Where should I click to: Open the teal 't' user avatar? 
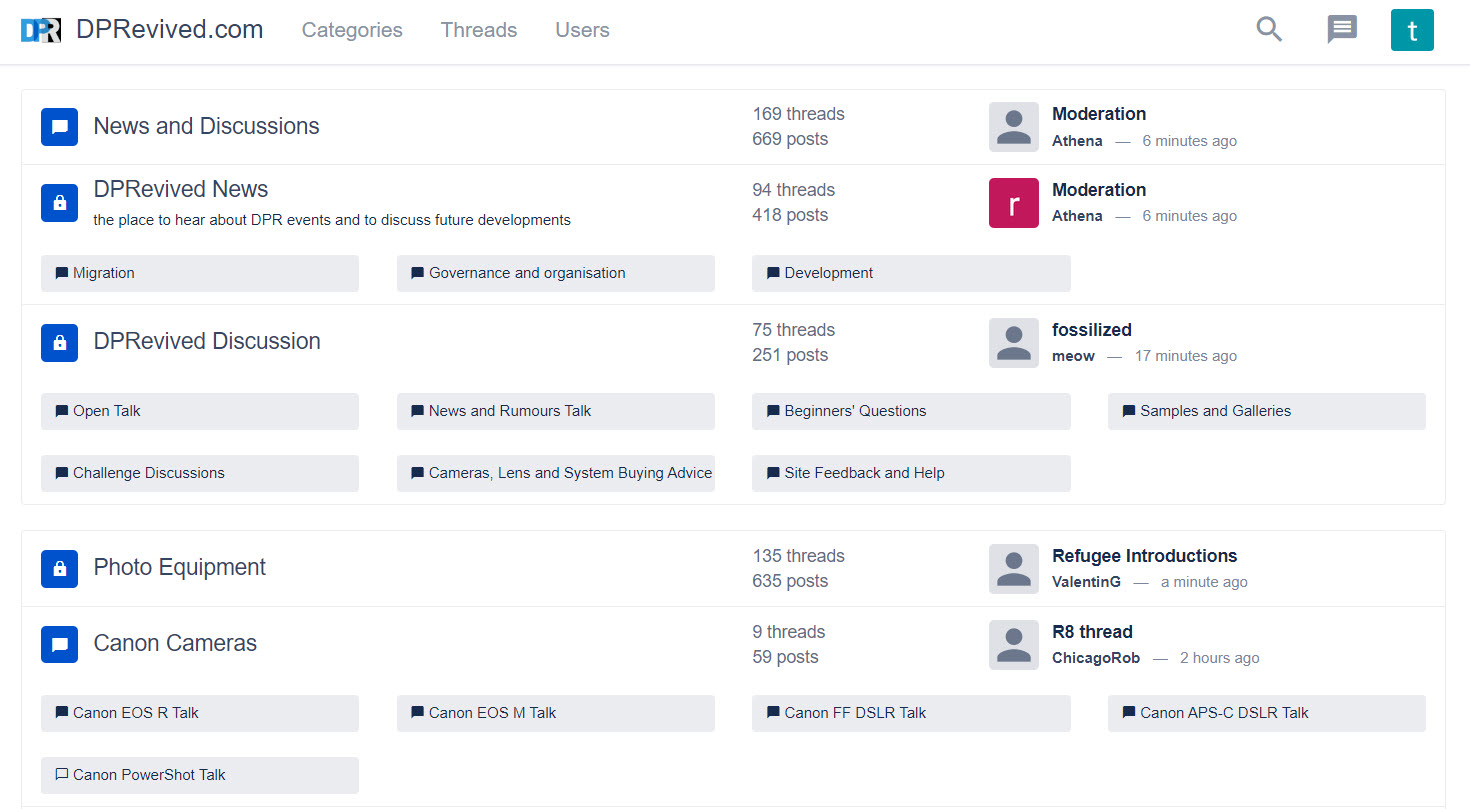pos(1412,30)
